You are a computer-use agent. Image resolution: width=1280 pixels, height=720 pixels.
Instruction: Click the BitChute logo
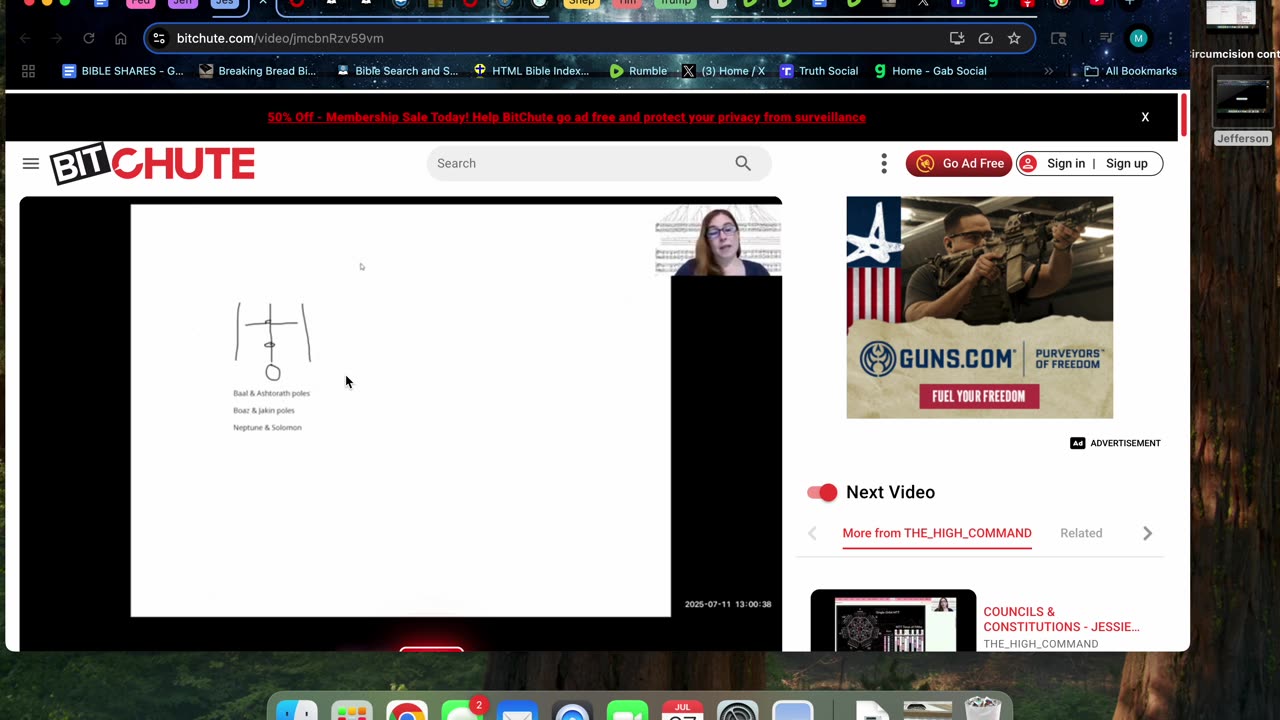[x=153, y=165]
